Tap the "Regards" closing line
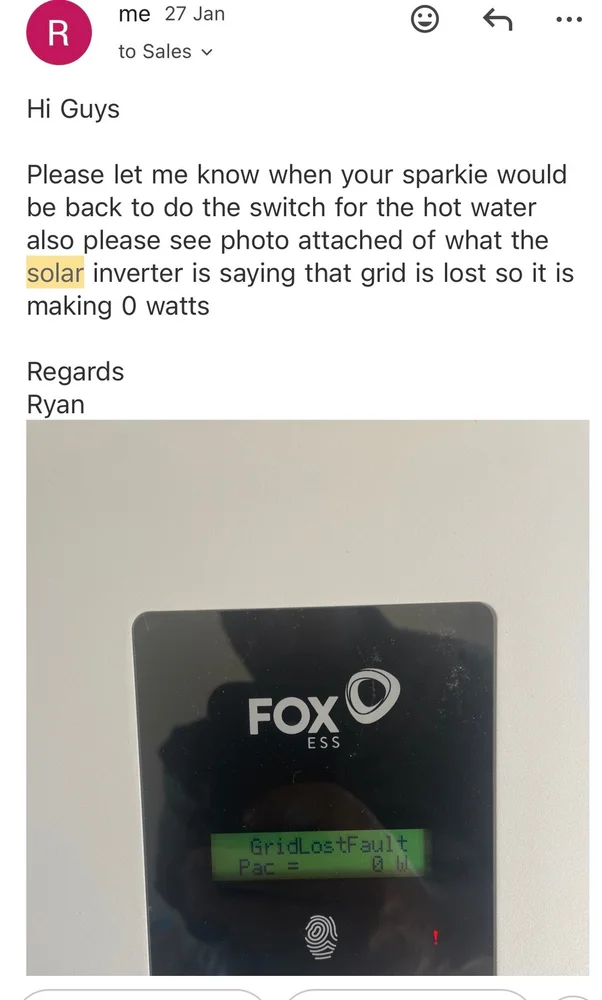The width and height of the screenshot is (602, 1000). tap(75, 372)
